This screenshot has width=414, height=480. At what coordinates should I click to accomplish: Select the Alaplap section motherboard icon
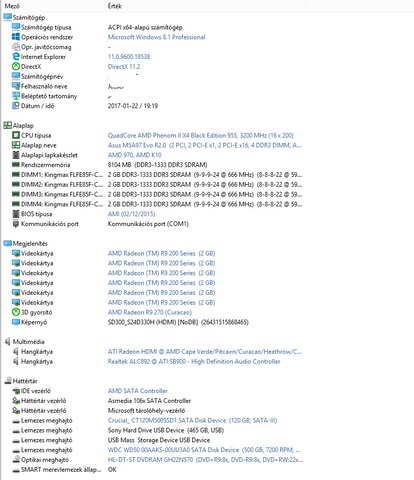[x=8, y=125]
